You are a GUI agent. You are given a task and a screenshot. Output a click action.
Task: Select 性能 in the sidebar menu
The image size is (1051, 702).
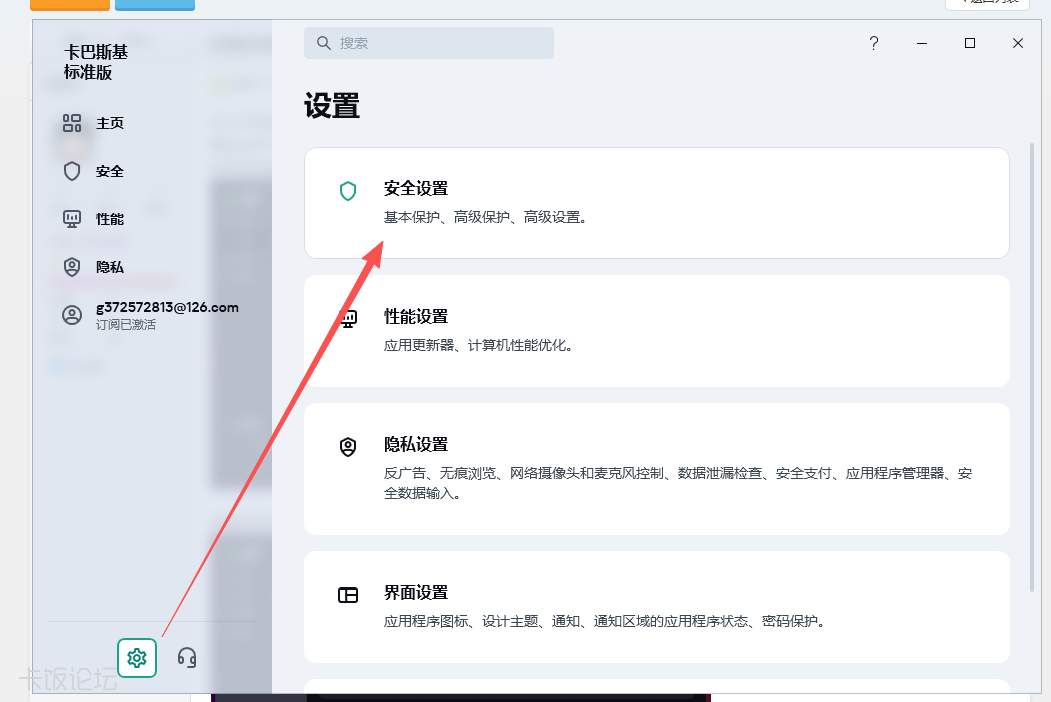[110, 219]
